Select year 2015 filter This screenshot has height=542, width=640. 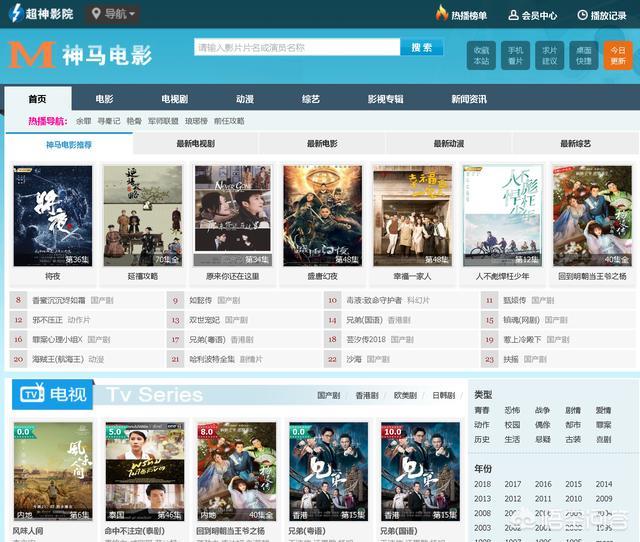coord(573,484)
